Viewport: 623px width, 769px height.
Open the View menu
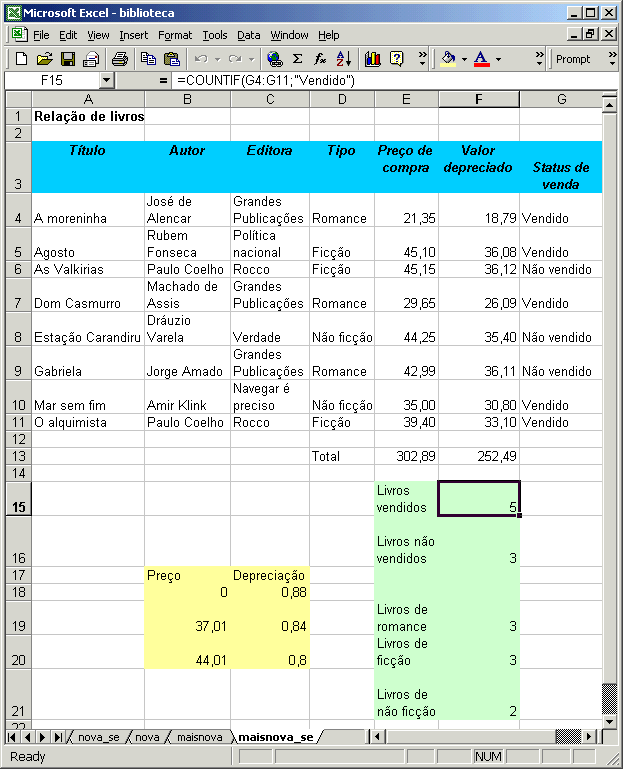(x=98, y=35)
